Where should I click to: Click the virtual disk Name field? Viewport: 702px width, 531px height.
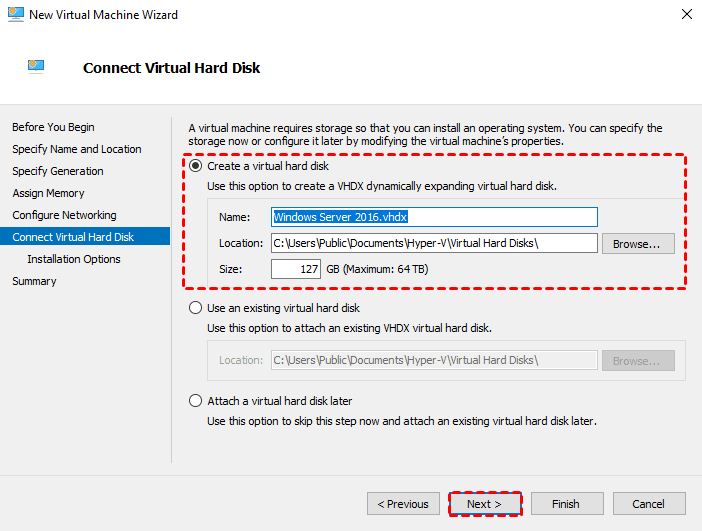click(x=434, y=217)
